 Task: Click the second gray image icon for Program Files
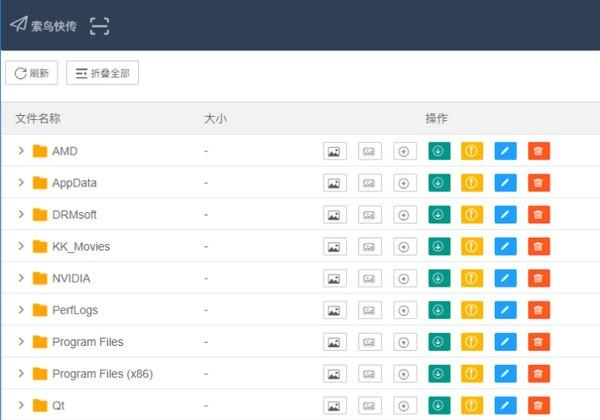click(x=370, y=342)
